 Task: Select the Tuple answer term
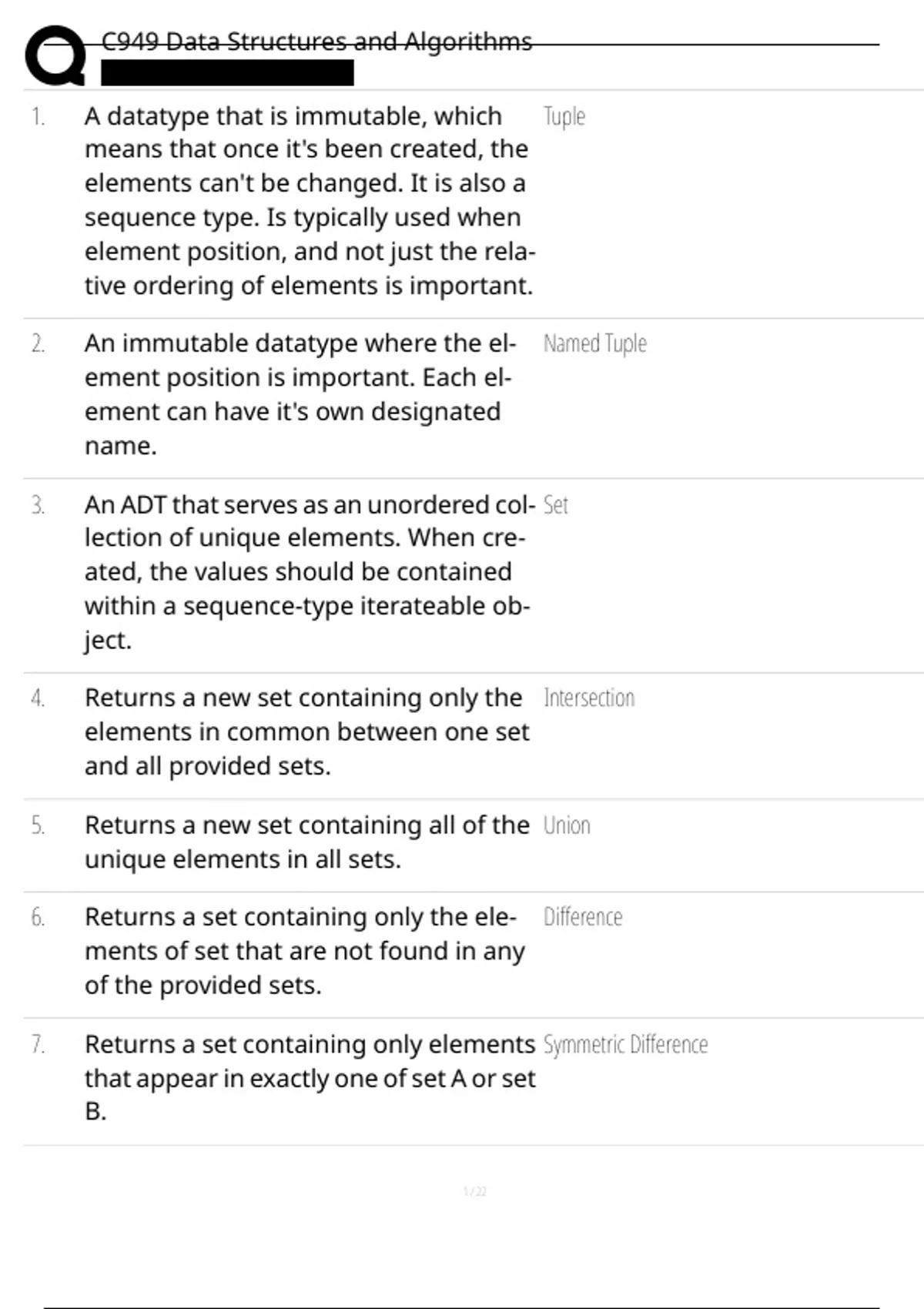tap(564, 117)
